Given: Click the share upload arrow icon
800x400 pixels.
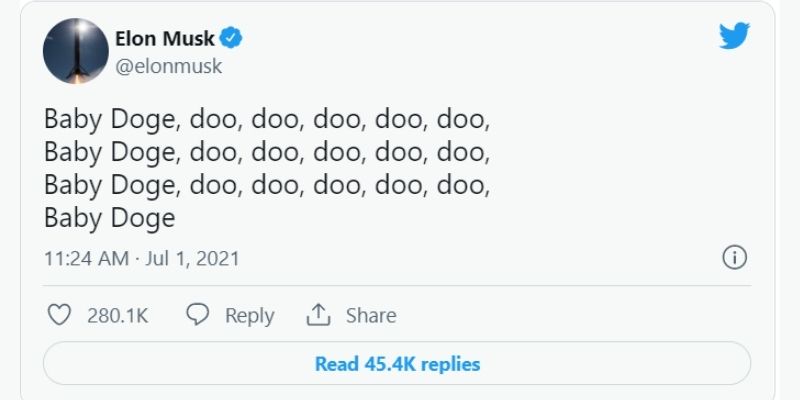Looking at the screenshot, I should pyautogui.click(x=318, y=315).
